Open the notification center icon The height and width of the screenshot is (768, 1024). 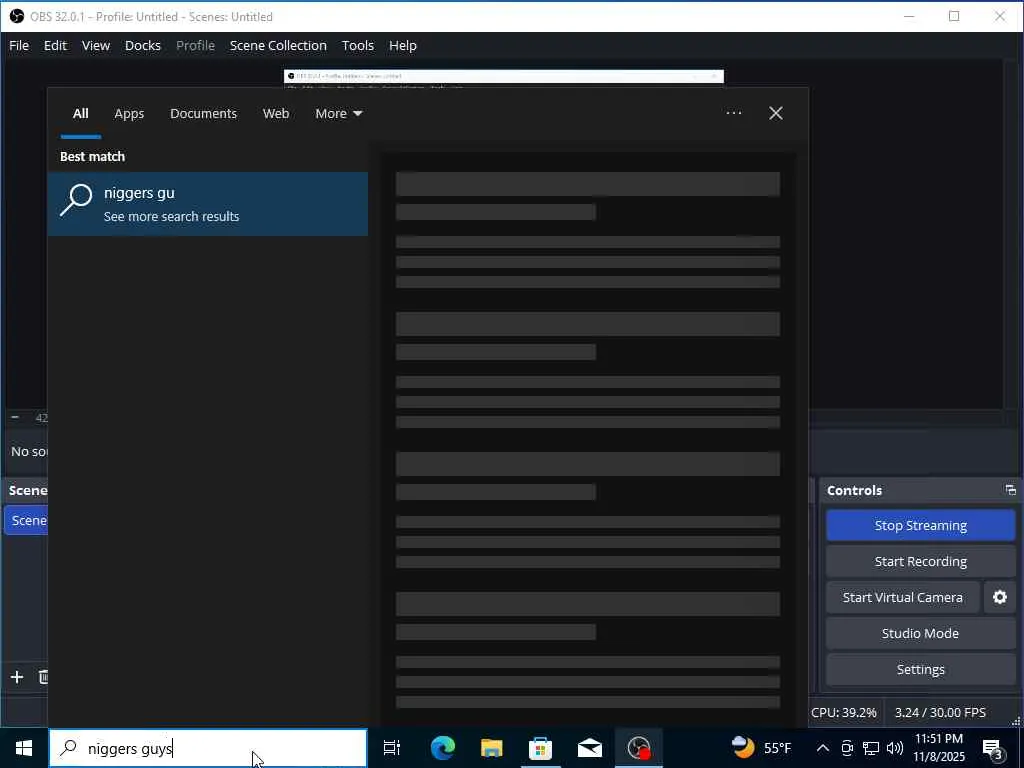992,748
